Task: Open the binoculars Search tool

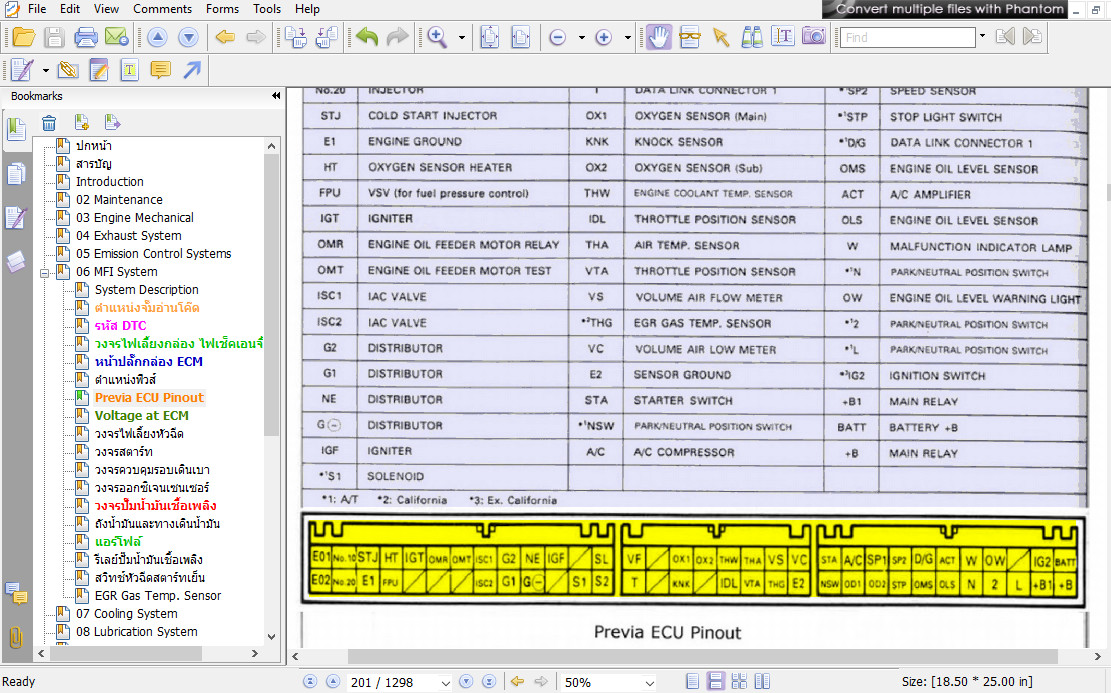Action: 752,38
